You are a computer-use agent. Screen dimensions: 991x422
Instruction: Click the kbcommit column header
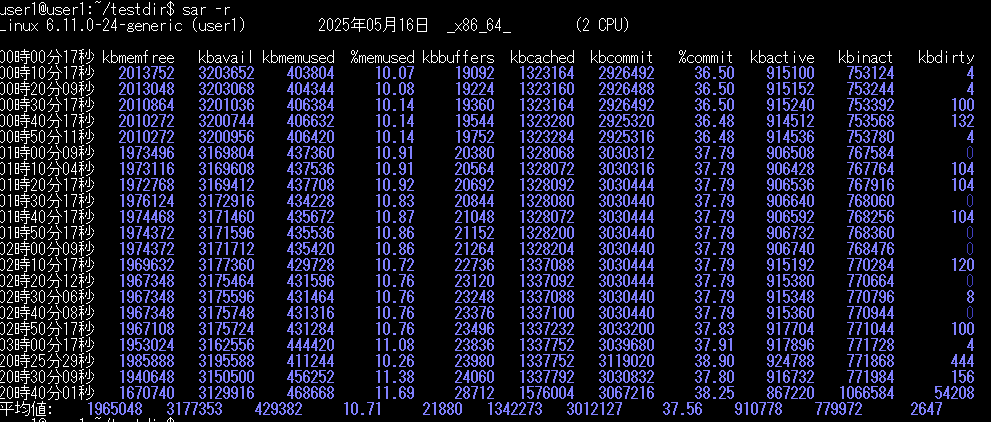[x=622, y=58]
